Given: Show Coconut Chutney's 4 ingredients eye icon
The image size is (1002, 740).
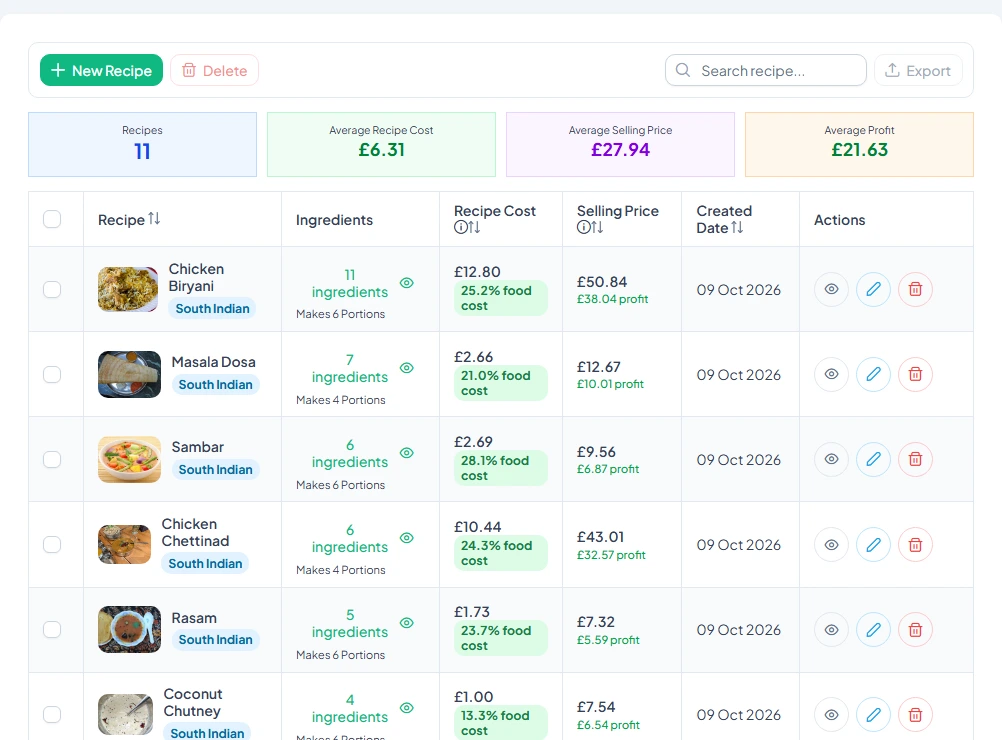Looking at the screenshot, I should (x=406, y=707).
